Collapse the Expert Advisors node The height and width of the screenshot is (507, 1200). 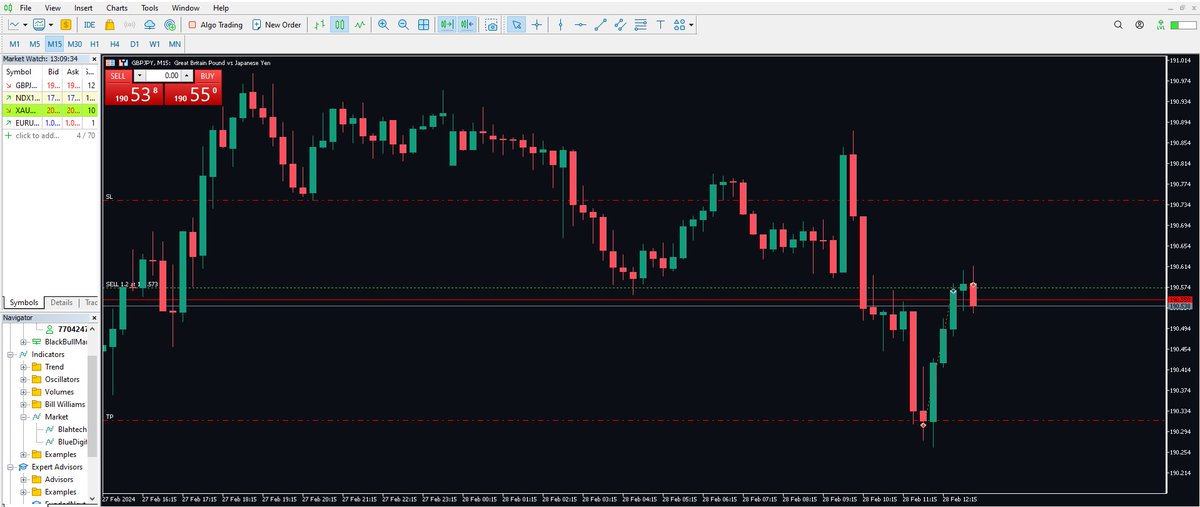click(11, 466)
